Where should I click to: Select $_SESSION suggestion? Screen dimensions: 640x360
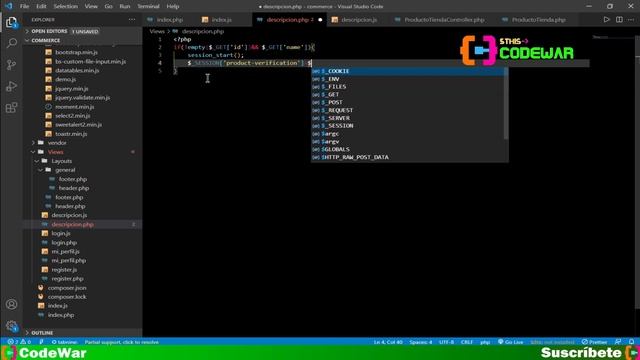coord(409,126)
